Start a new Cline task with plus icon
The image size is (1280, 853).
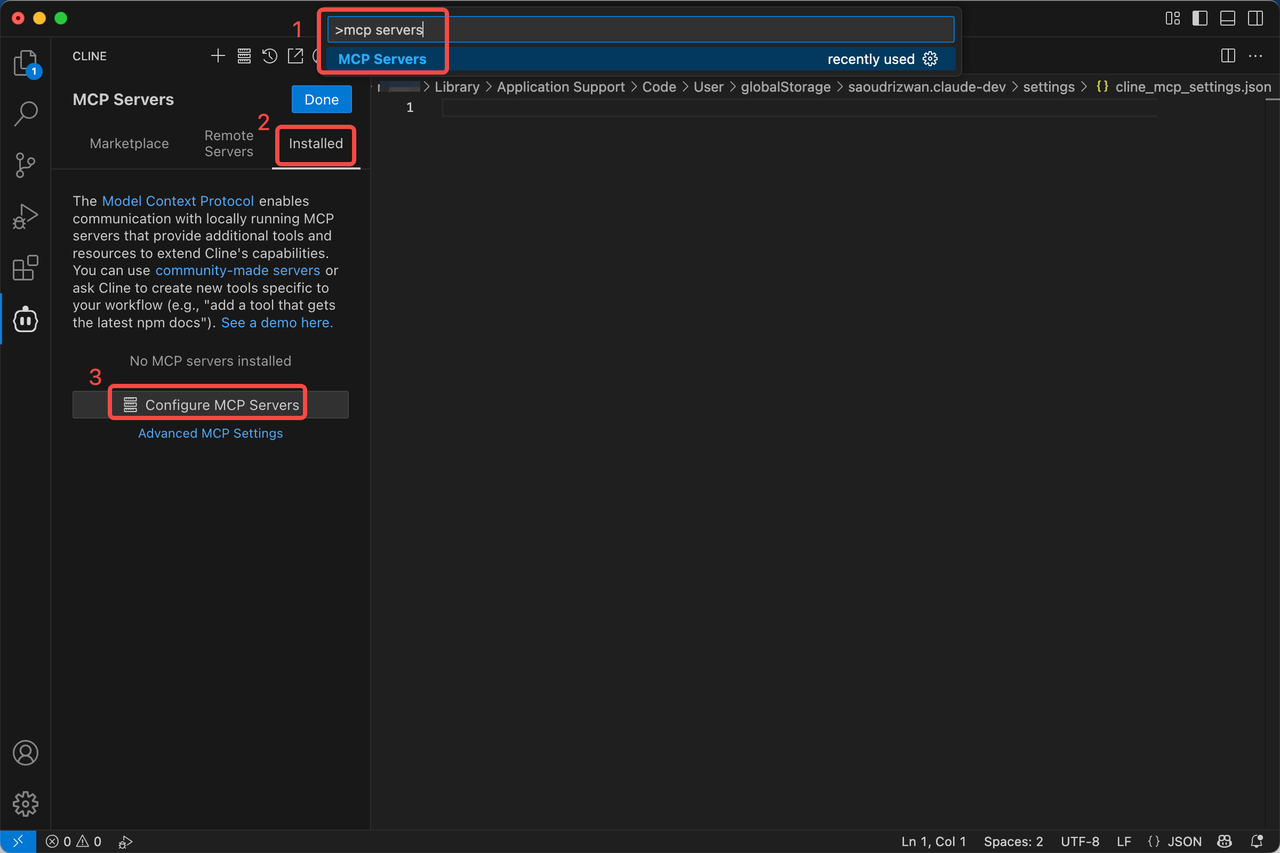point(218,56)
